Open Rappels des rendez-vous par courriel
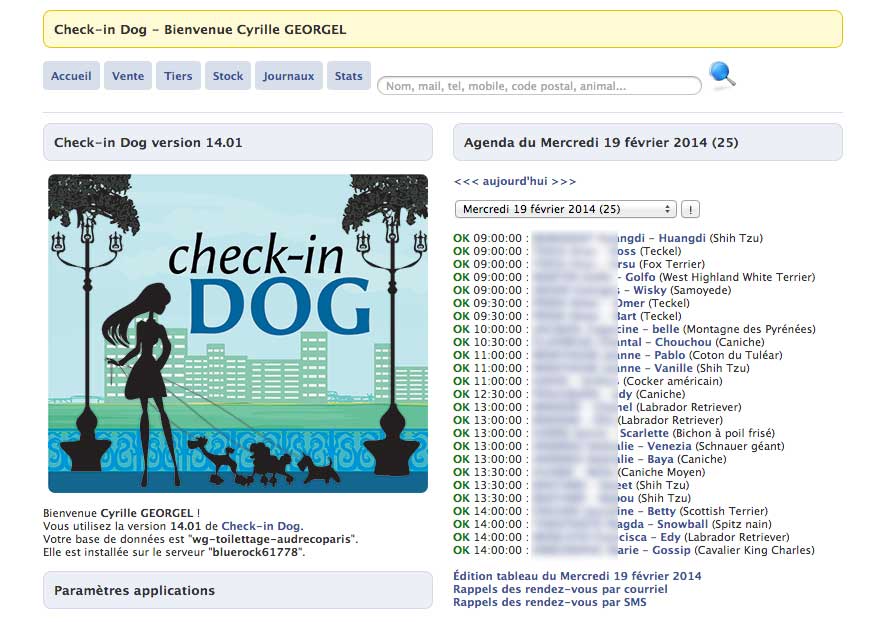 click(560, 589)
